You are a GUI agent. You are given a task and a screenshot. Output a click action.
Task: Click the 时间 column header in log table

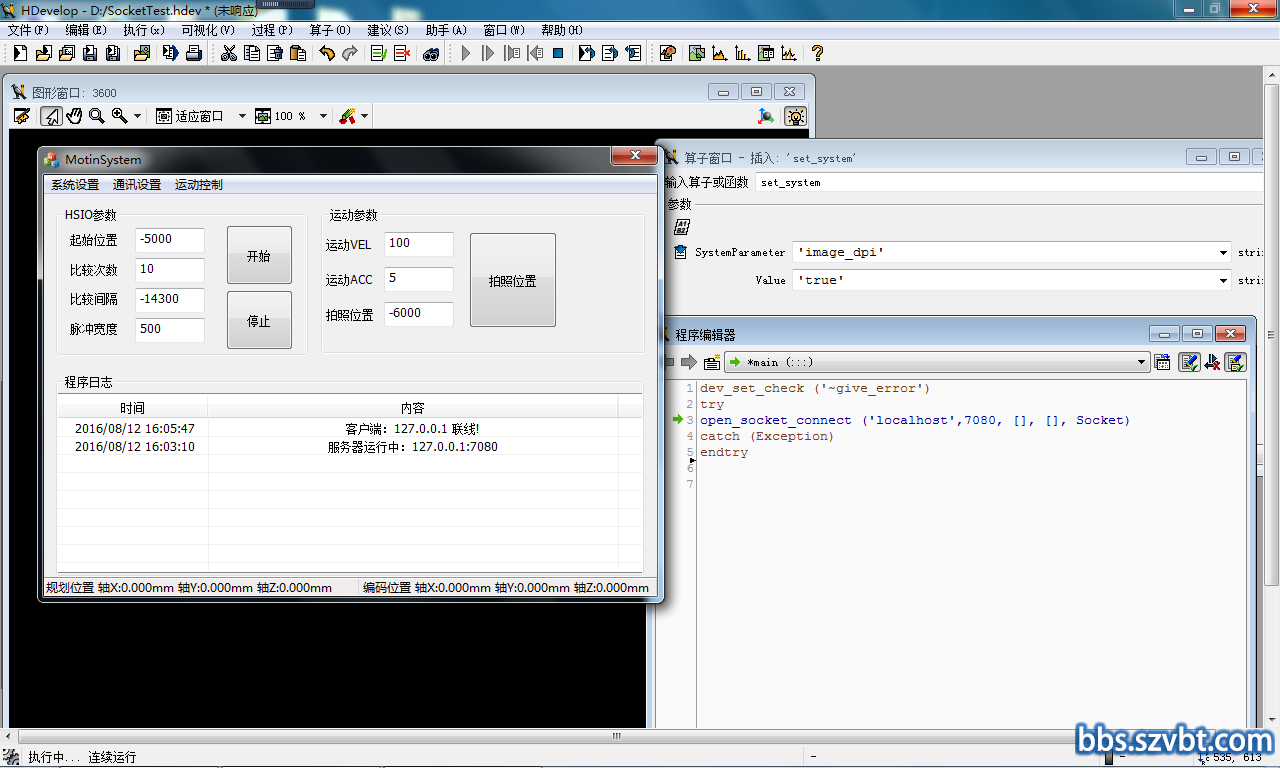pos(132,407)
